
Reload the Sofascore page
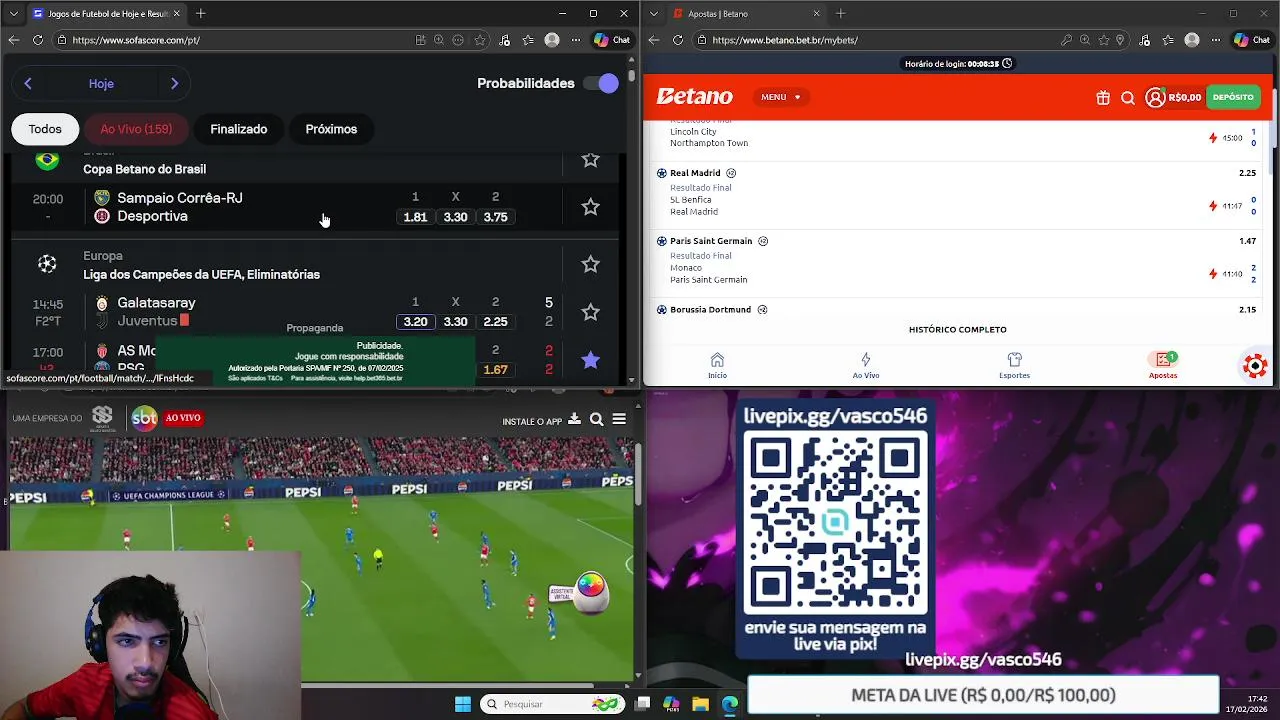click(x=38, y=40)
